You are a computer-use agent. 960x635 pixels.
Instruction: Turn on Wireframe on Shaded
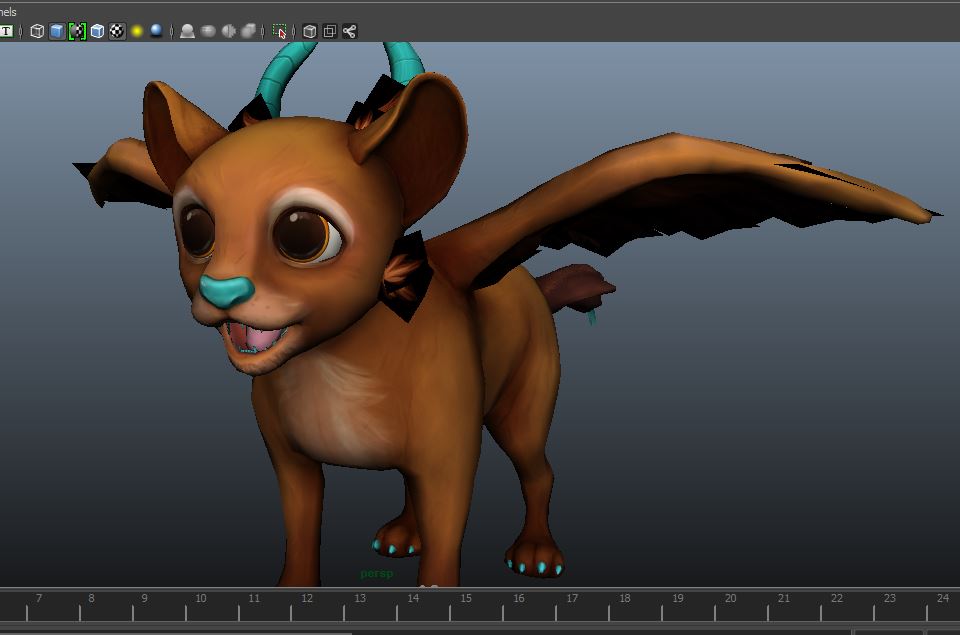coord(97,31)
